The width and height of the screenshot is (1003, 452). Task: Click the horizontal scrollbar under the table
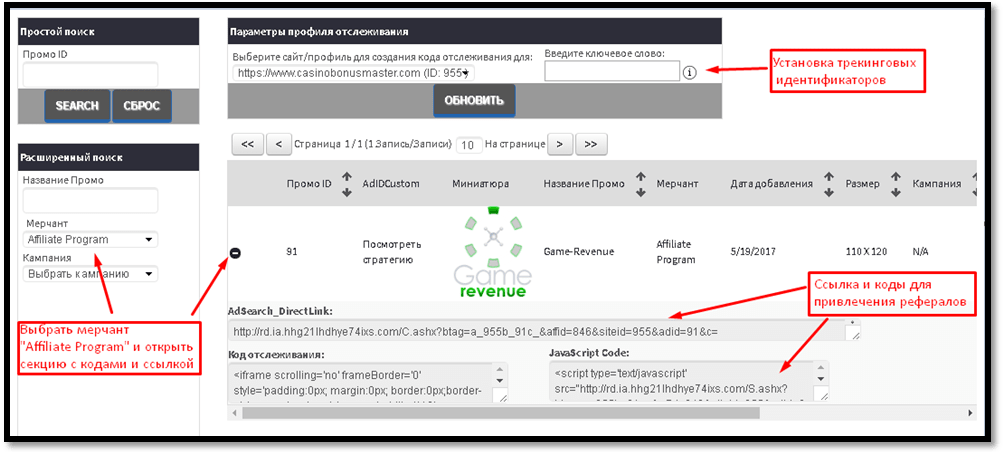click(x=501, y=413)
